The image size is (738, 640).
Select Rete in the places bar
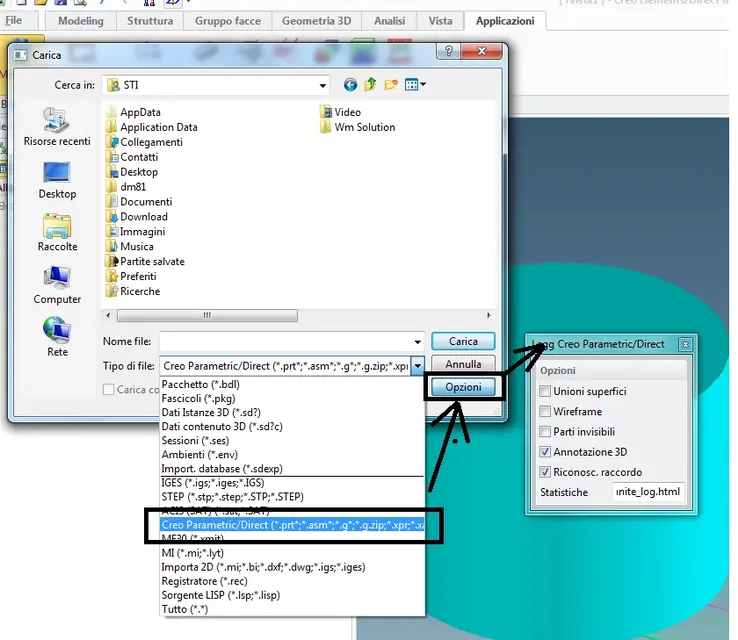[57, 337]
